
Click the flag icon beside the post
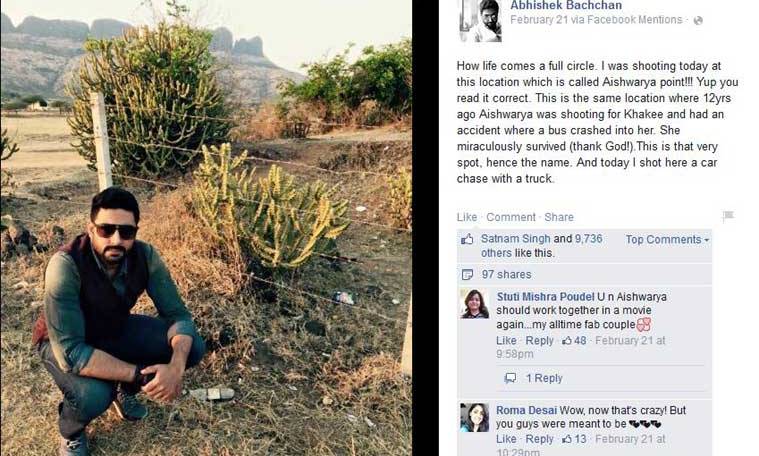tap(728, 216)
